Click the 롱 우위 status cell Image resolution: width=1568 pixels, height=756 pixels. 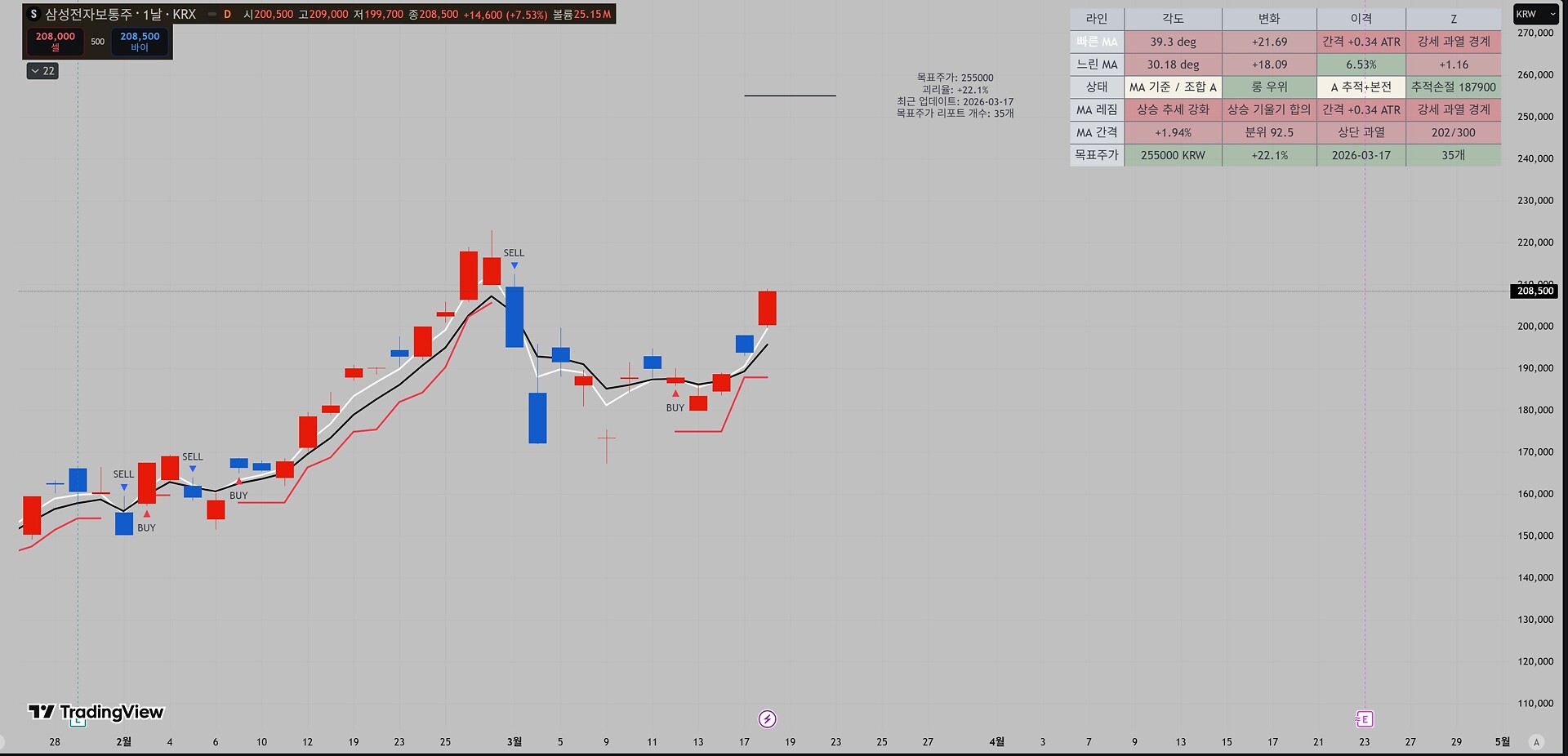pos(1269,87)
